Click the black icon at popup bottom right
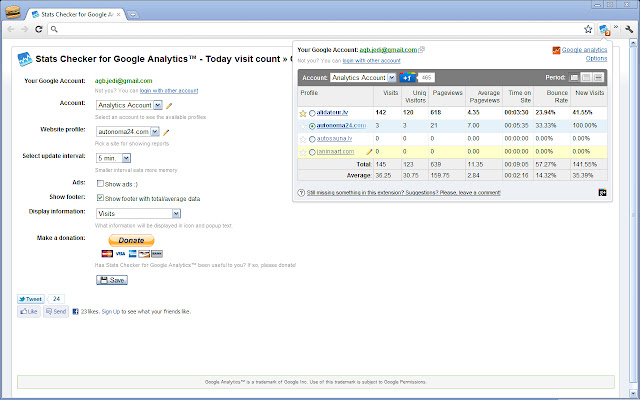This screenshot has width=640, height=400. pyautogui.click(x=602, y=193)
